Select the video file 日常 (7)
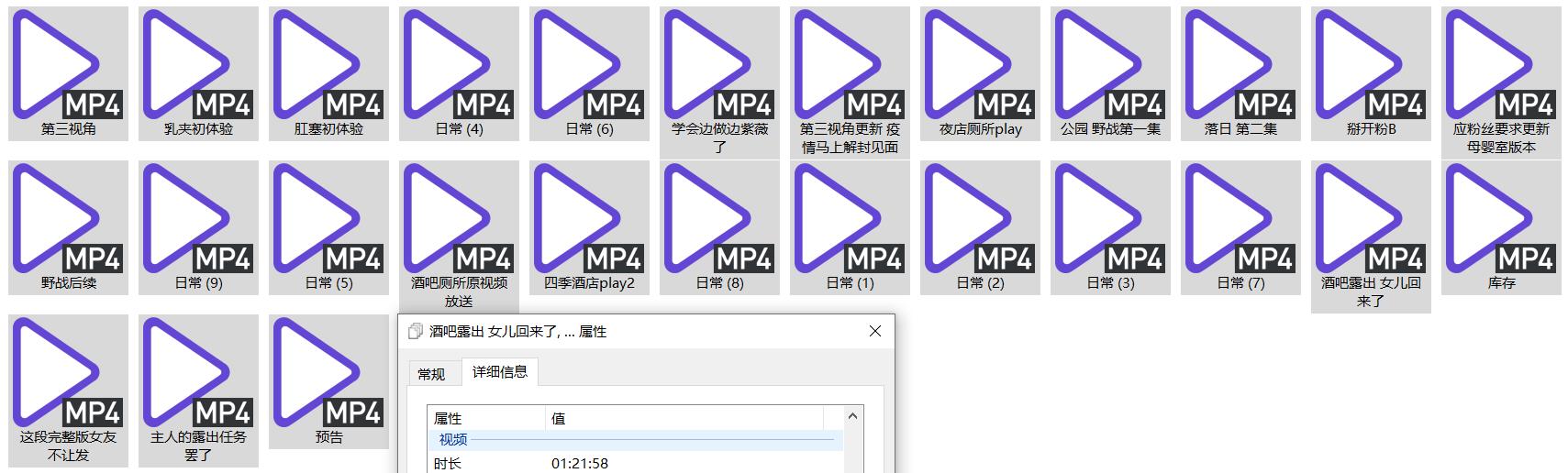 1241,227
